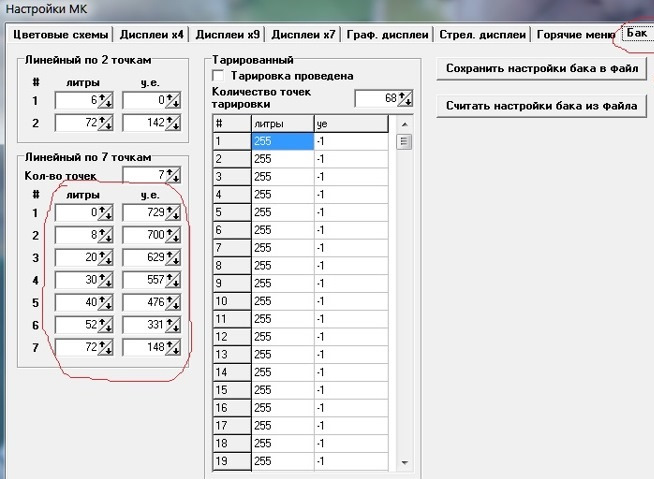654x479 pixels.
Task: Switch to the Цветовые схемы tab
Action: point(60,34)
